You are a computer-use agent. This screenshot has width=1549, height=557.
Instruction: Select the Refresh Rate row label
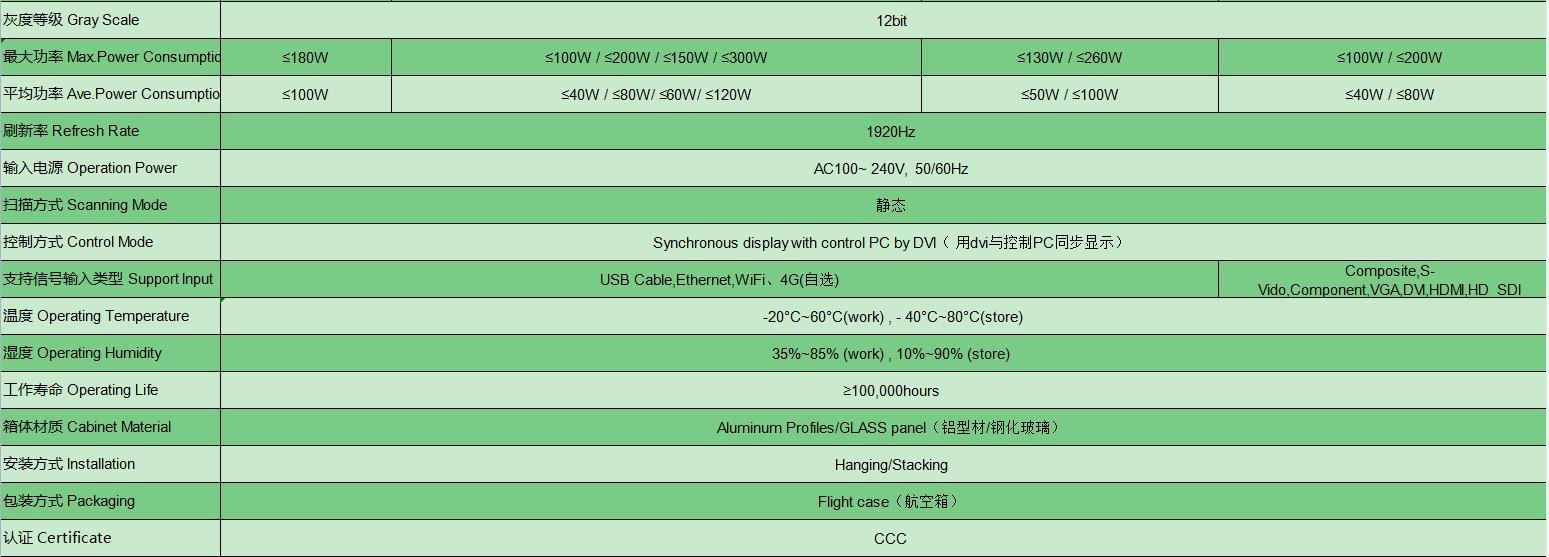coord(71,131)
